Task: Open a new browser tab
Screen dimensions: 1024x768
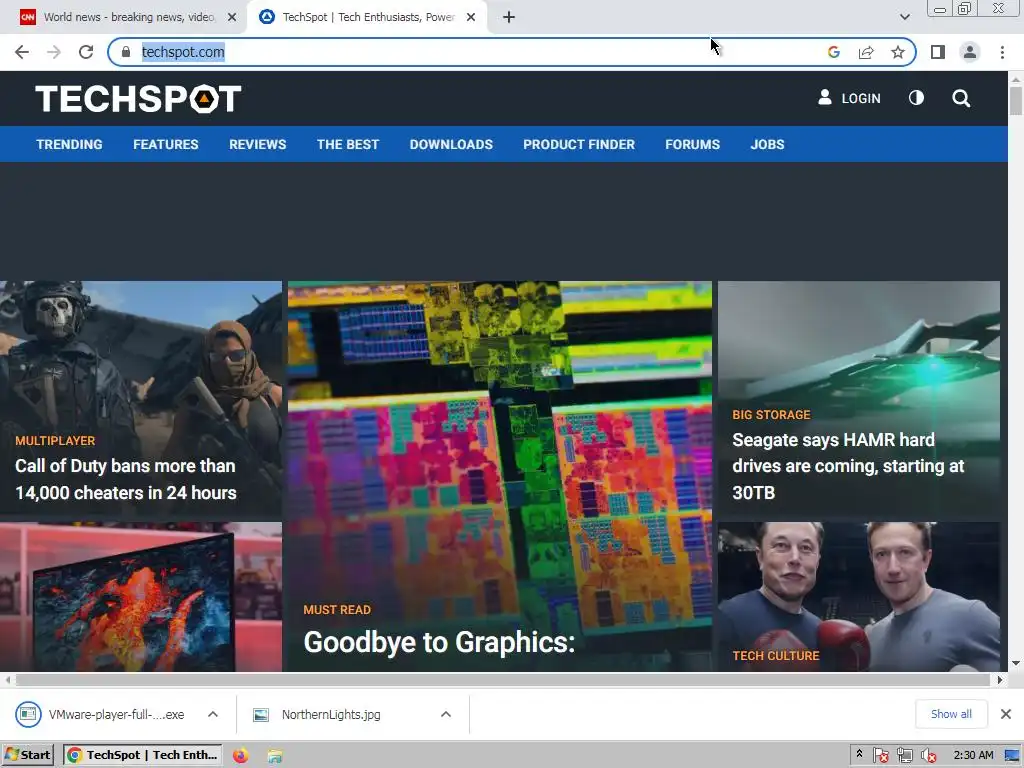Action: point(509,17)
